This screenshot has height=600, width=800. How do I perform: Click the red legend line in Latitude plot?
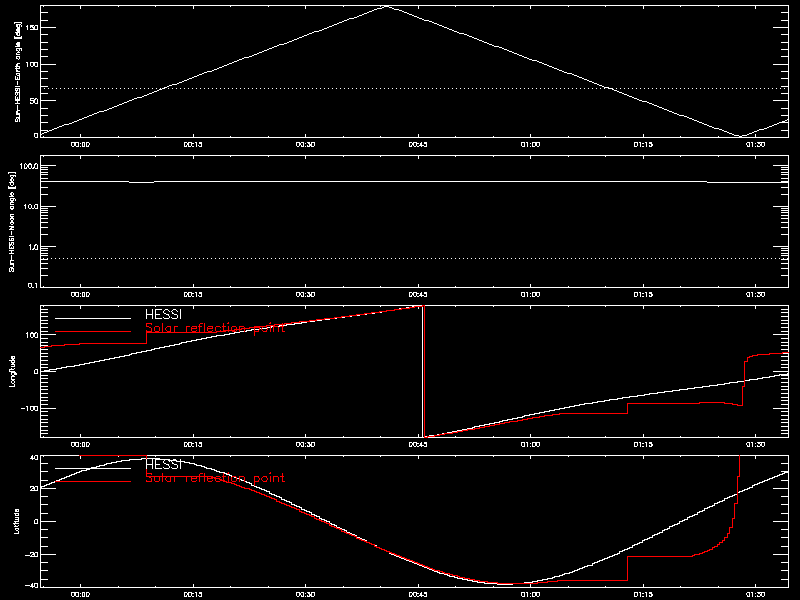click(93, 482)
